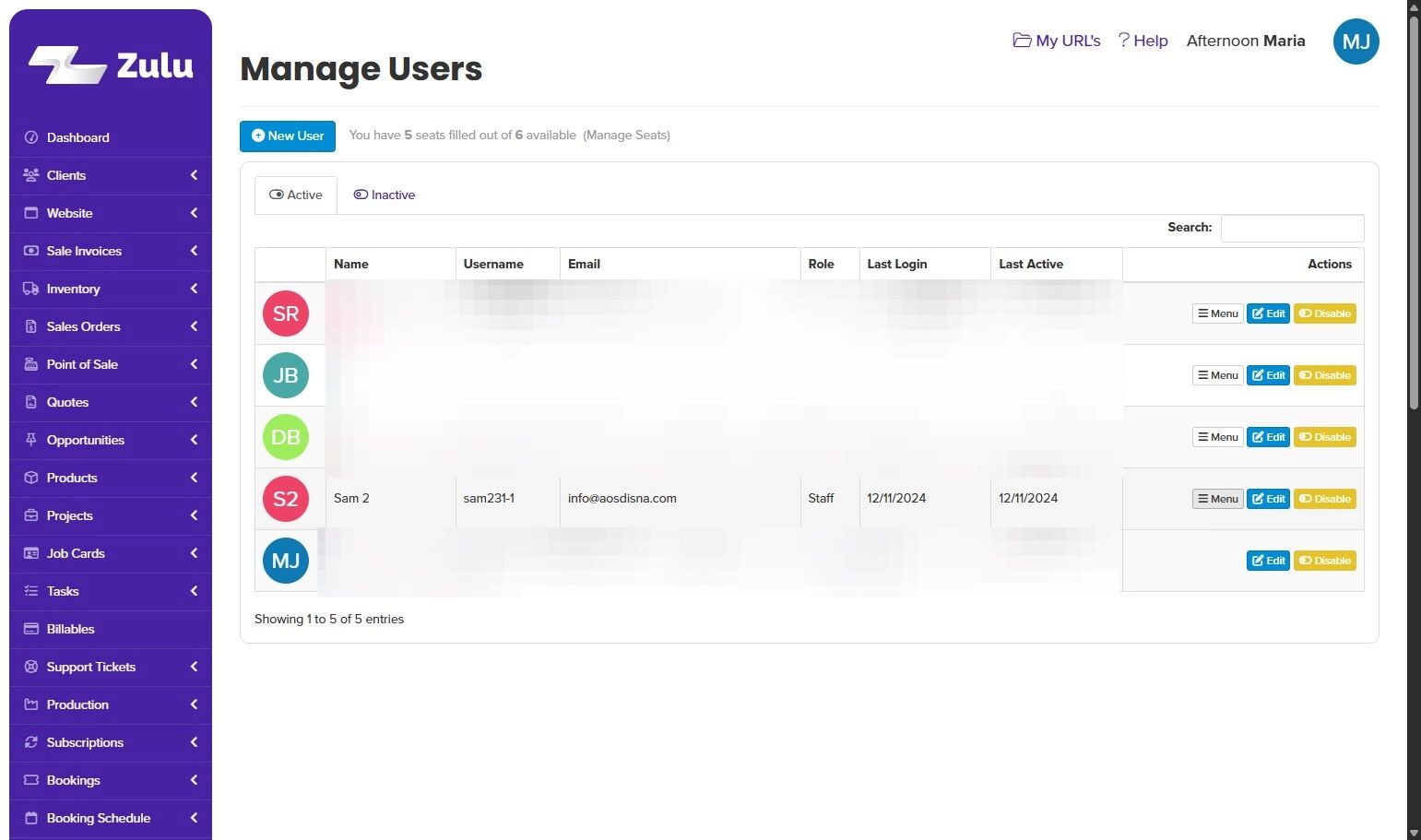This screenshot has width=1421, height=840.
Task: Focus the Search input field
Action: (1292, 228)
